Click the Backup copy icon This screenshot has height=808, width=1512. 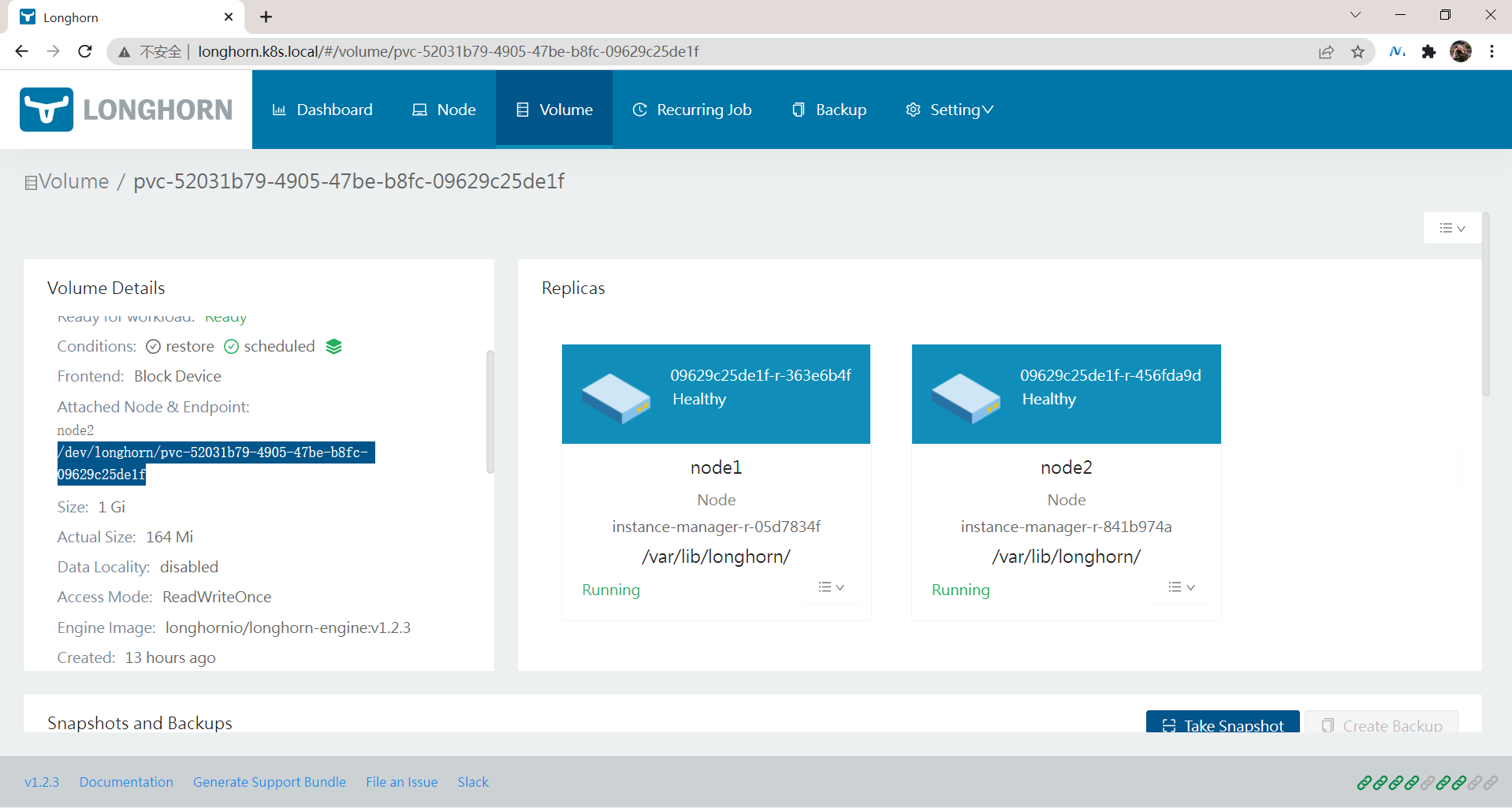pyautogui.click(x=799, y=110)
